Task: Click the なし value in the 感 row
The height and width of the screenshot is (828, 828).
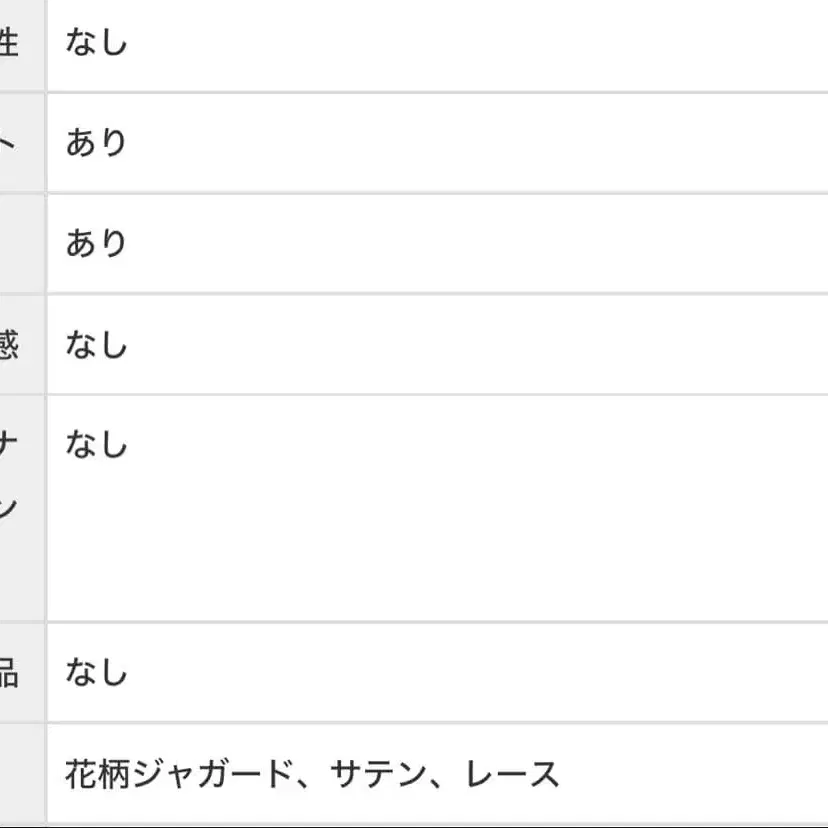Action: (x=97, y=345)
